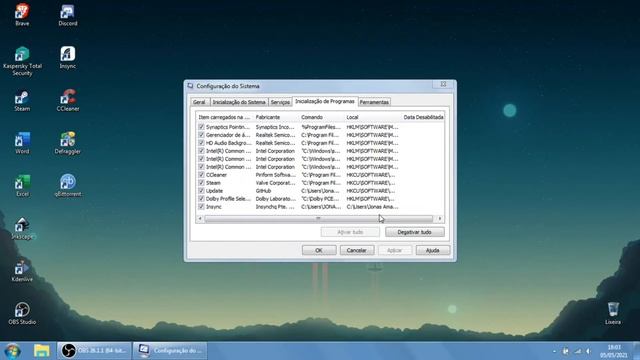640x360 pixels.
Task: Launch the Discord desktop shortcut
Action: pos(67,15)
